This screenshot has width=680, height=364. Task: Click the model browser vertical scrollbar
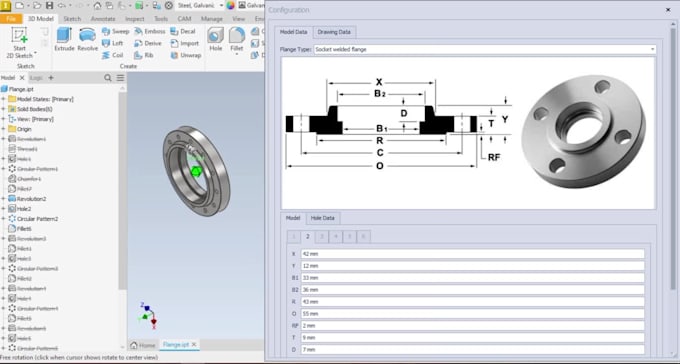tap(123, 191)
